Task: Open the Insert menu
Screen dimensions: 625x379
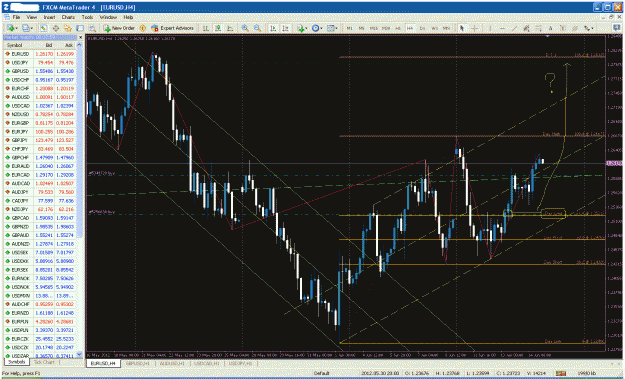Action: coord(49,18)
